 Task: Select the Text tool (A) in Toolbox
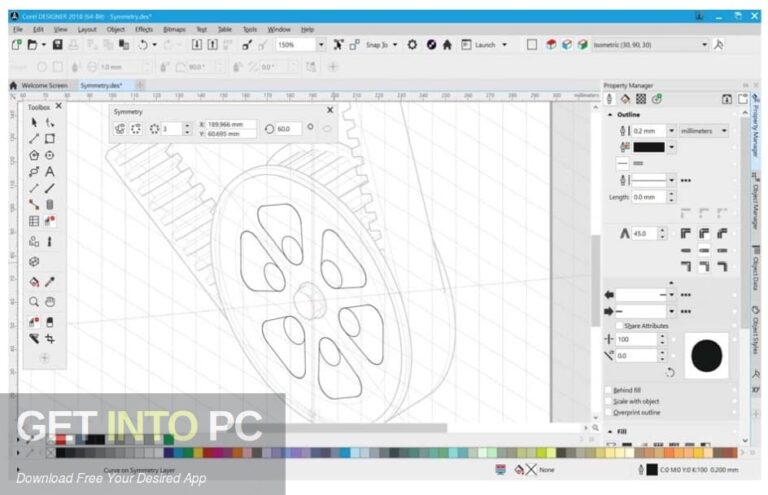[49, 172]
